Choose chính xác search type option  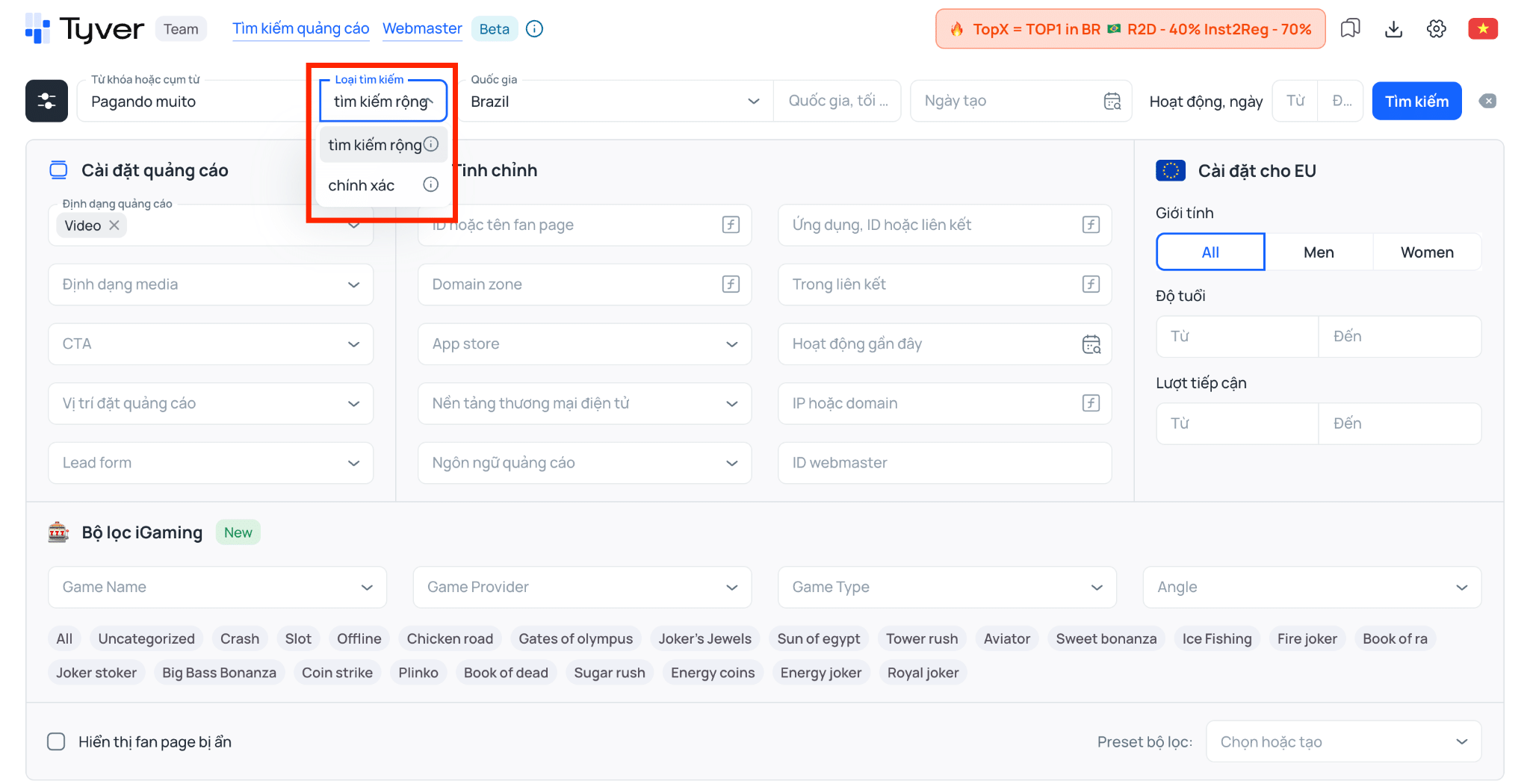pos(383,184)
